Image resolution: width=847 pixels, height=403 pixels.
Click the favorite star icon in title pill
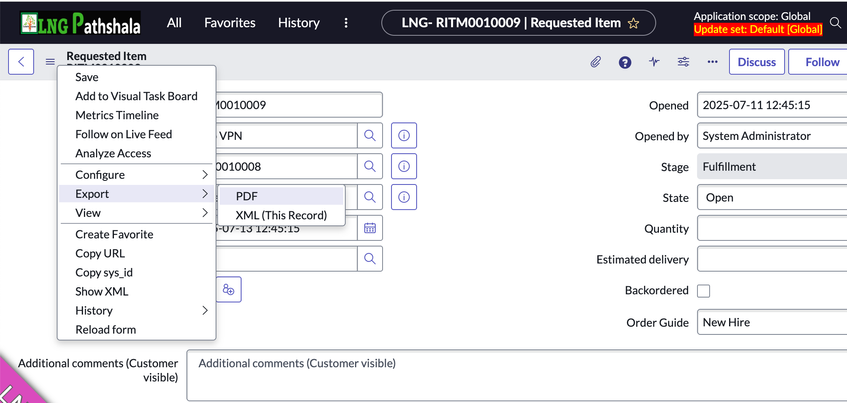coord(634,23)
